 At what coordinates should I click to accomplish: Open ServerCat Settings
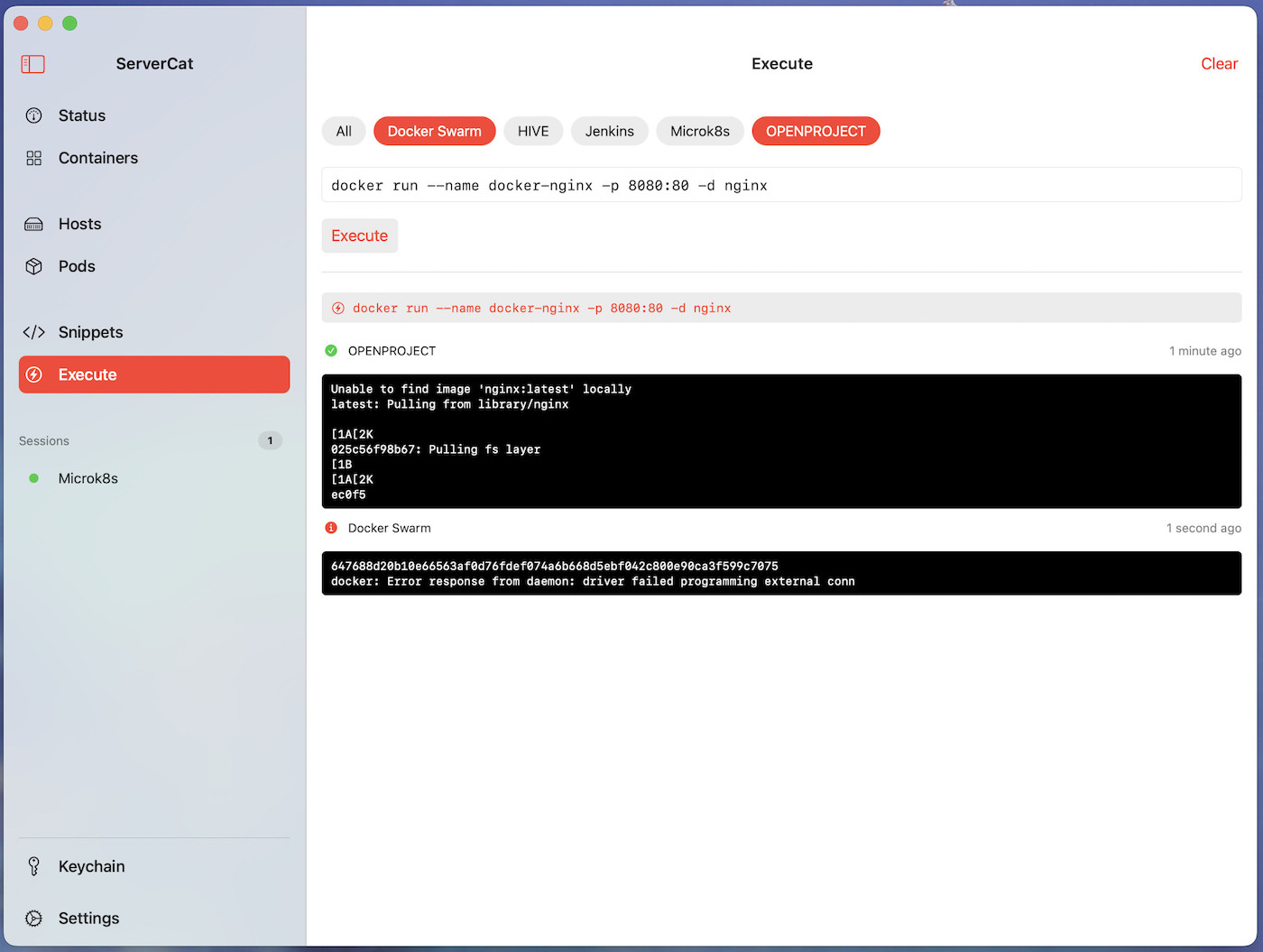(x=88, y=918)
